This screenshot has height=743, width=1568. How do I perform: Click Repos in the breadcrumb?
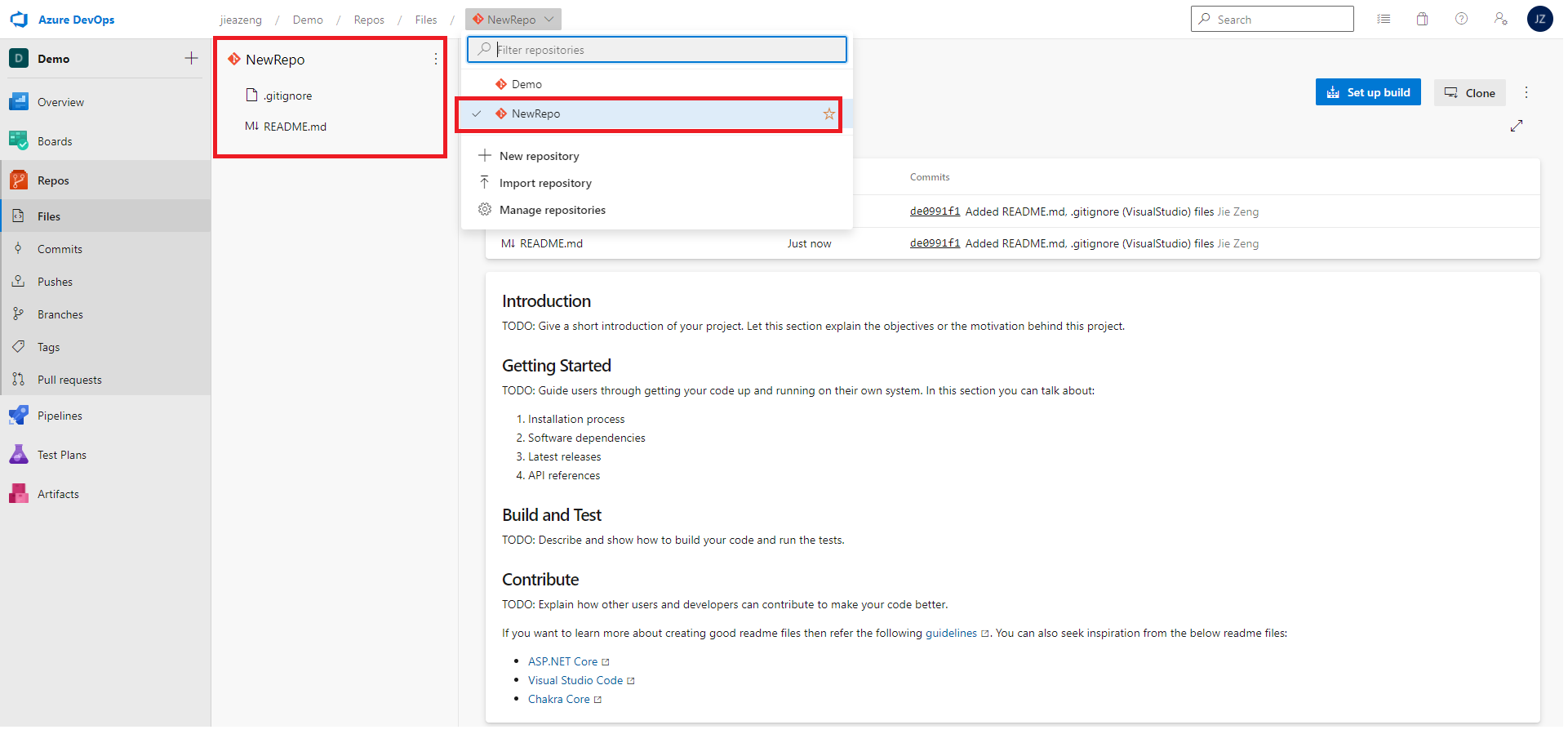pyautogui.click(x=369, y=20)
